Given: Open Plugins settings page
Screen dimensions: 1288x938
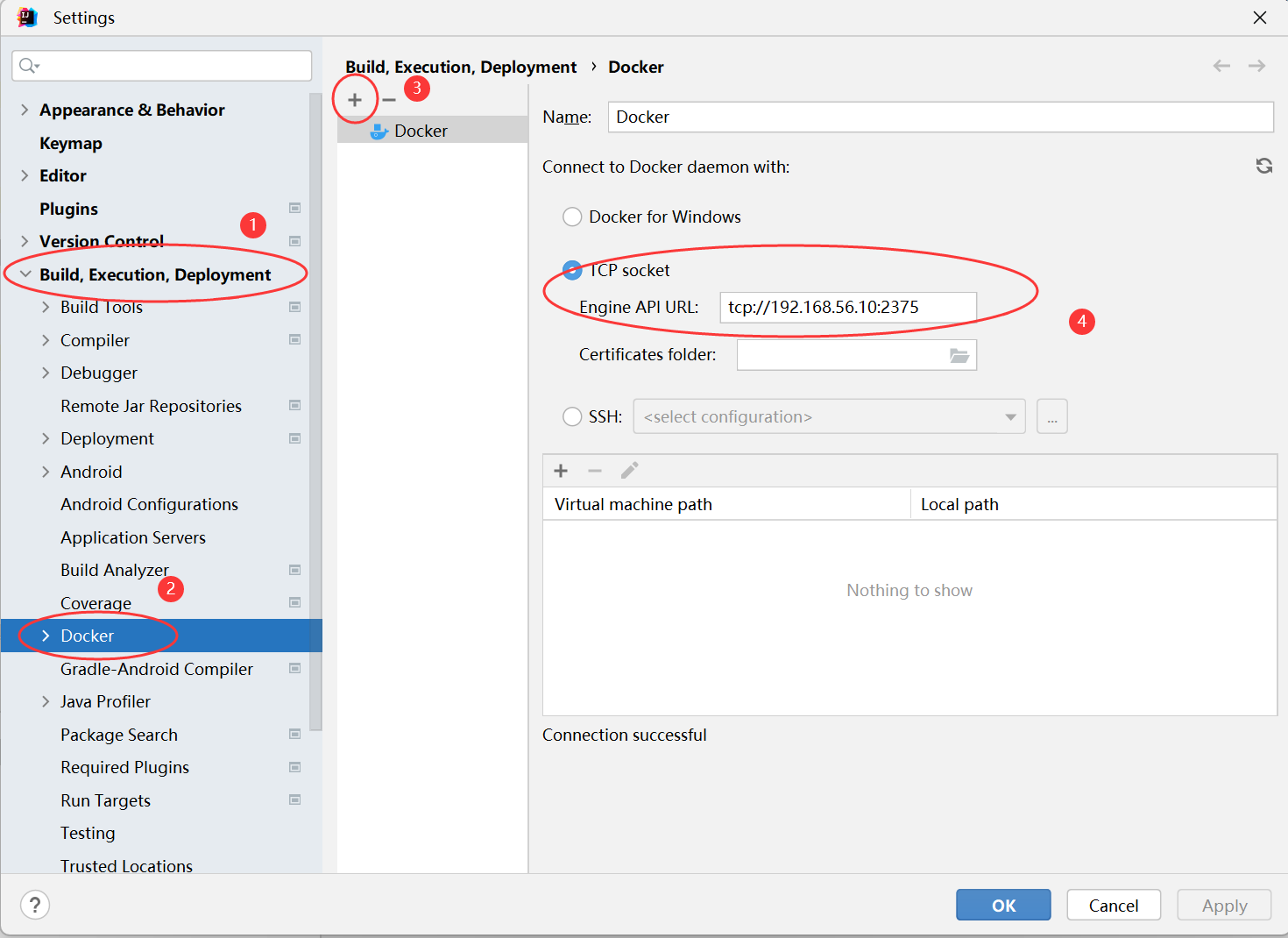Looking at the screenshot, I should [68, 209].
